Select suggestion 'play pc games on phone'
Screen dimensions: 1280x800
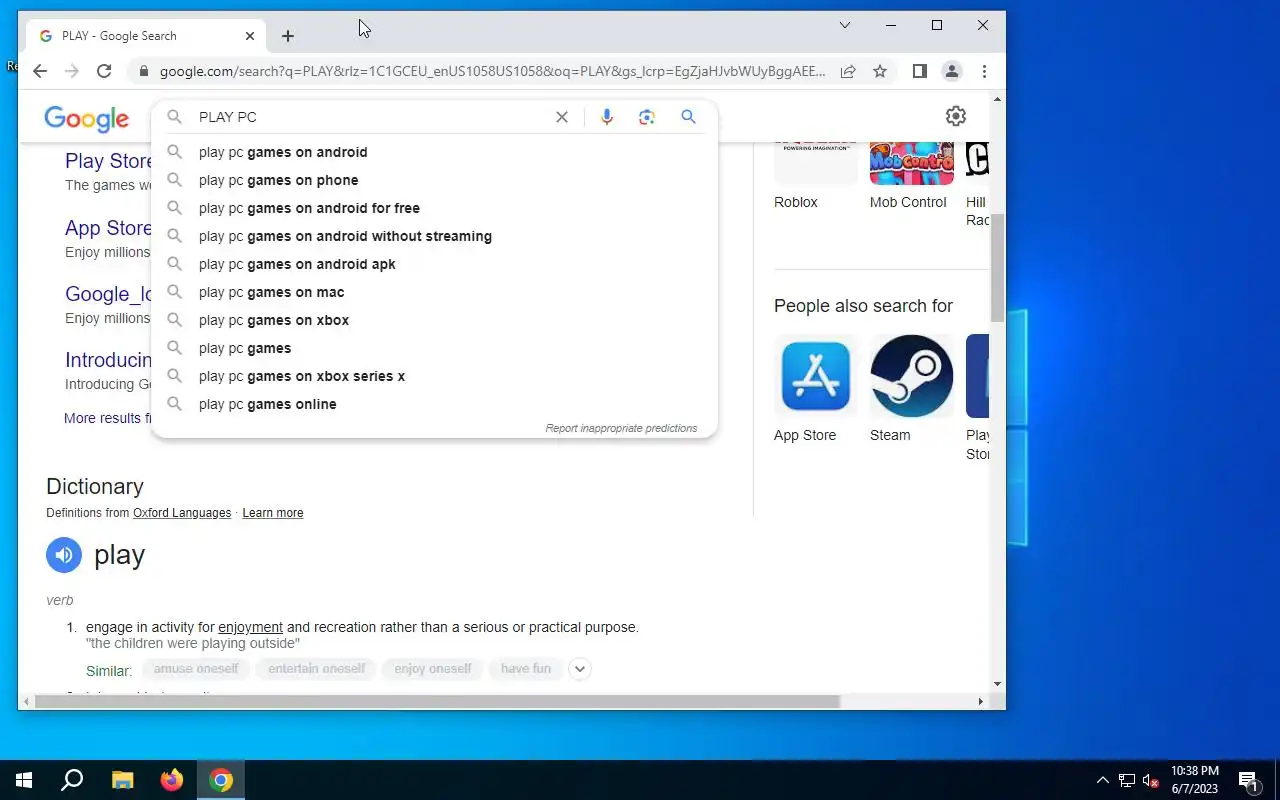pyautogui.click(x=434, y=180)
